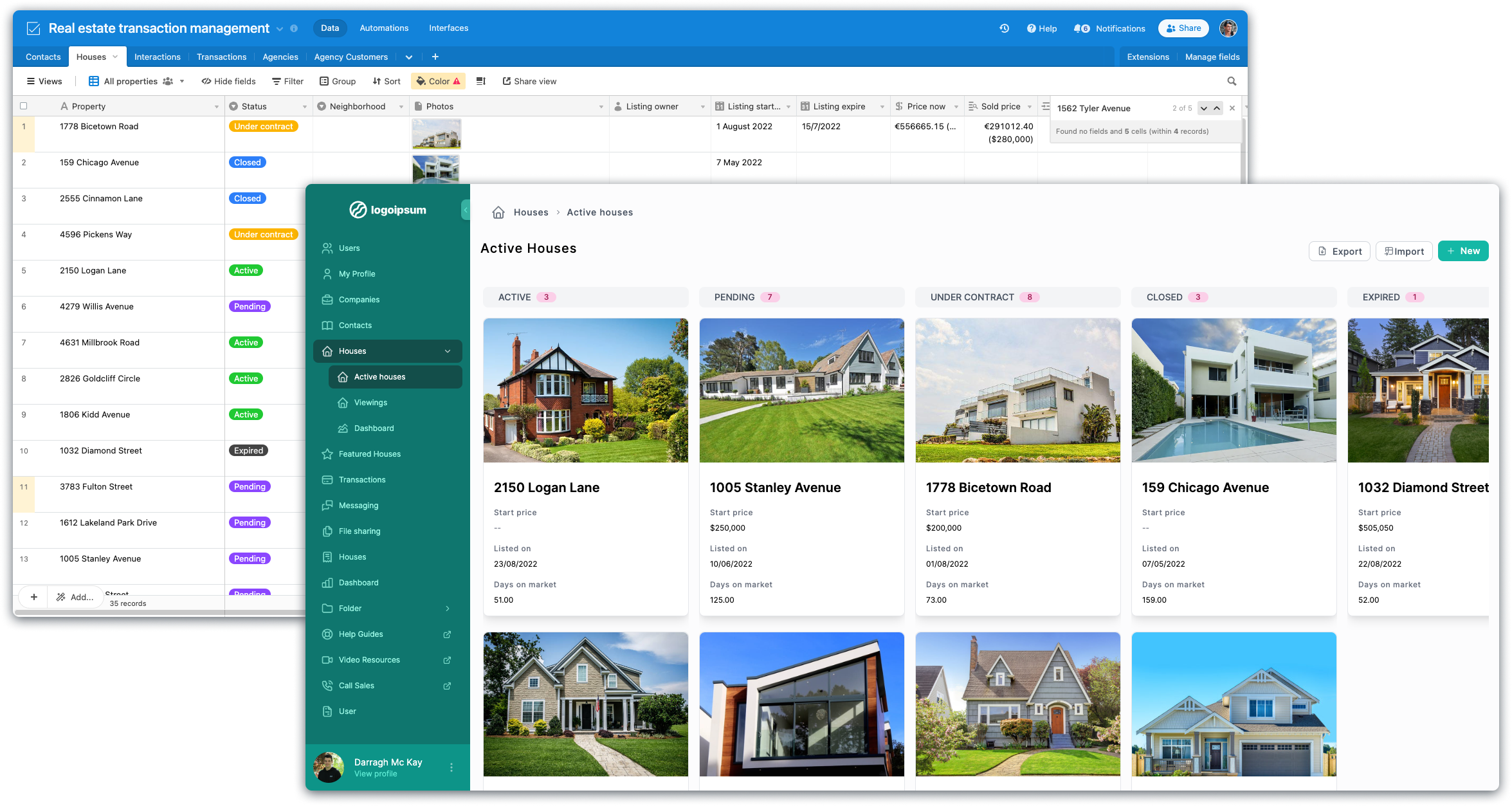Click the row height icon in the toolbar
Image resolution: width=1512 pixels, height=806 pixels.
480,81
